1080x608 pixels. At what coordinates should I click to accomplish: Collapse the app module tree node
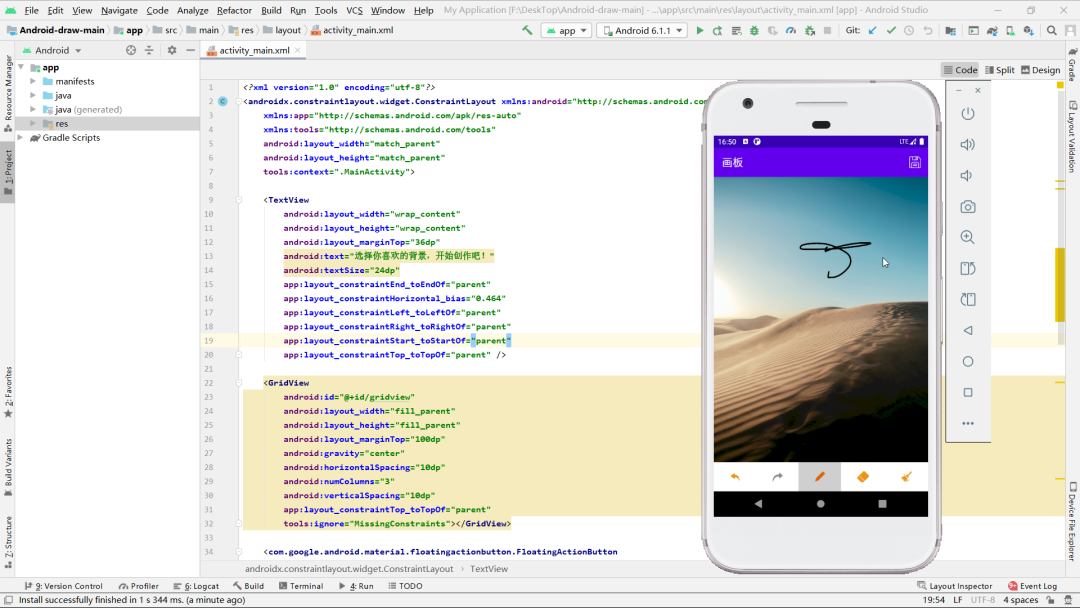(x=21, y=67)
